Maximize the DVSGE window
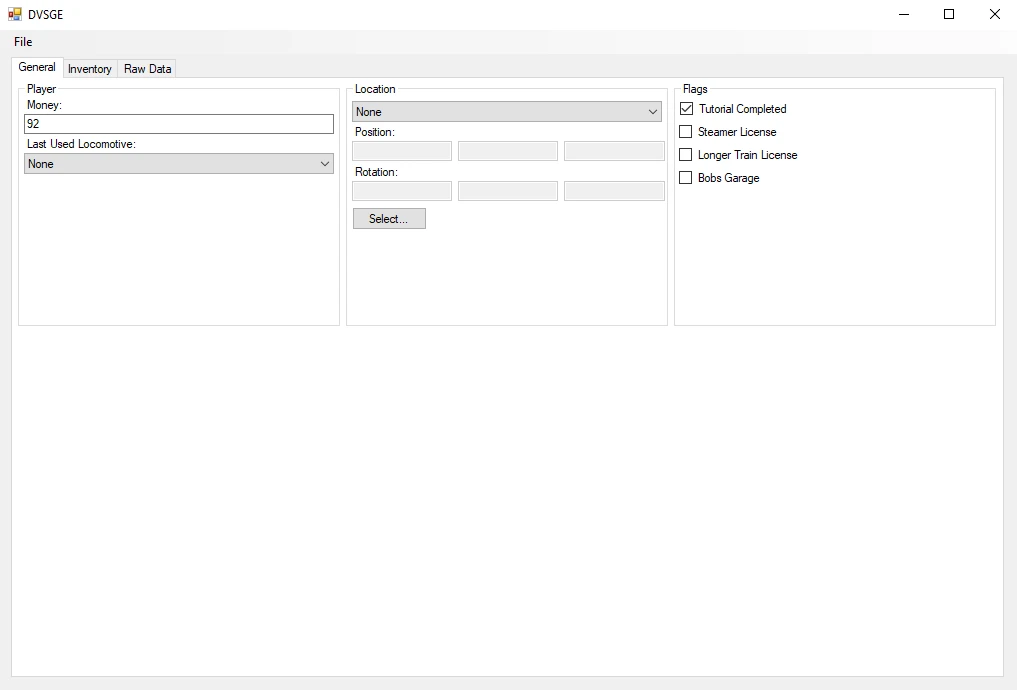The width and height of the screenshot is (1017, 690). (x=949, y=14)
